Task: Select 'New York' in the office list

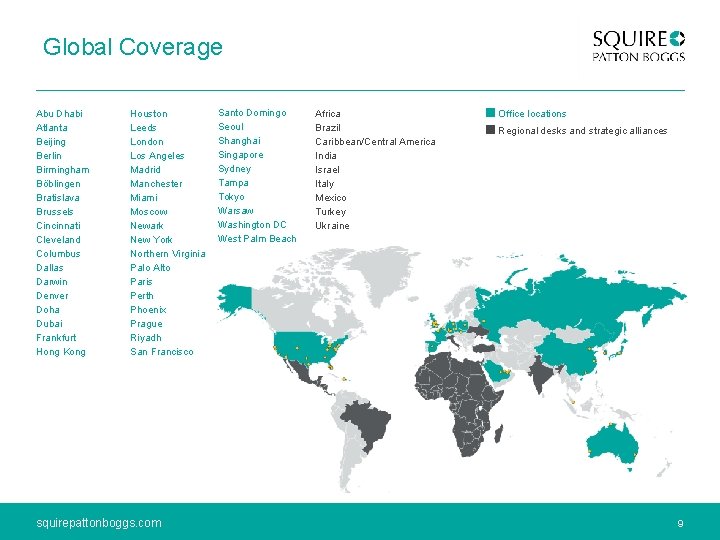Action: click(x=151, y=240)
